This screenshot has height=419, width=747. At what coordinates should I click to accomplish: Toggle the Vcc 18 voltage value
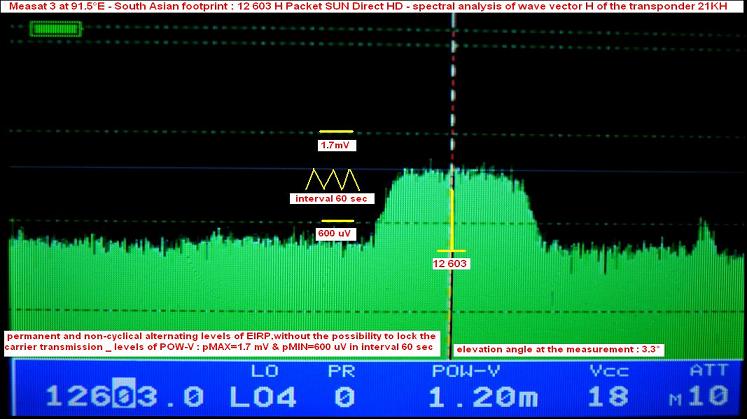tap(597, 395)
